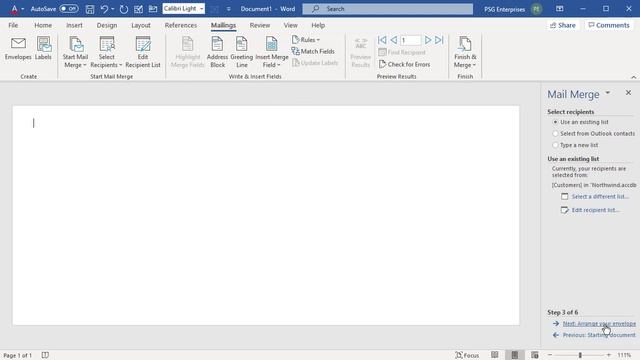This screenshot has width=640, height=360.
Task: Click 'Page 1 of 1' indicator
Action: 18,356
